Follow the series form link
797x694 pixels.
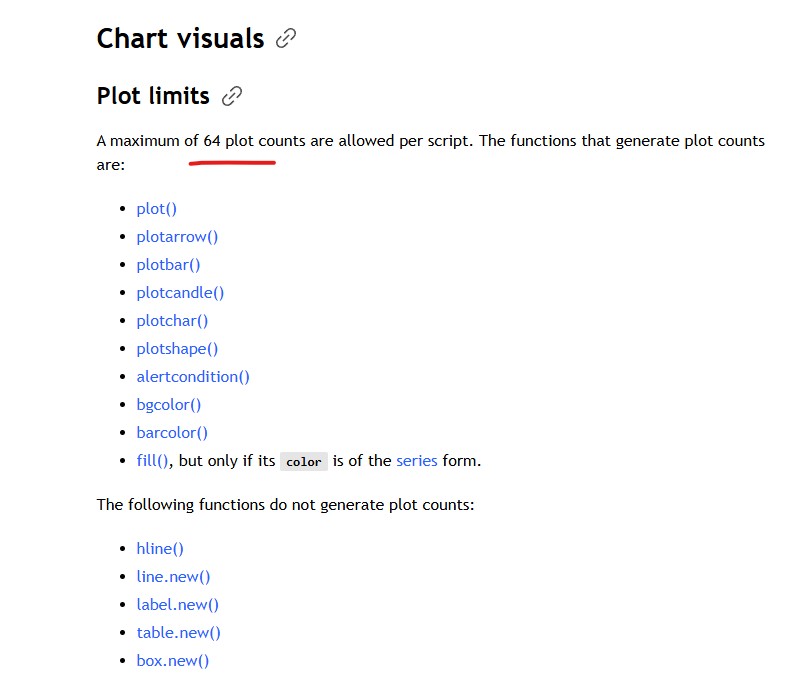416,461
